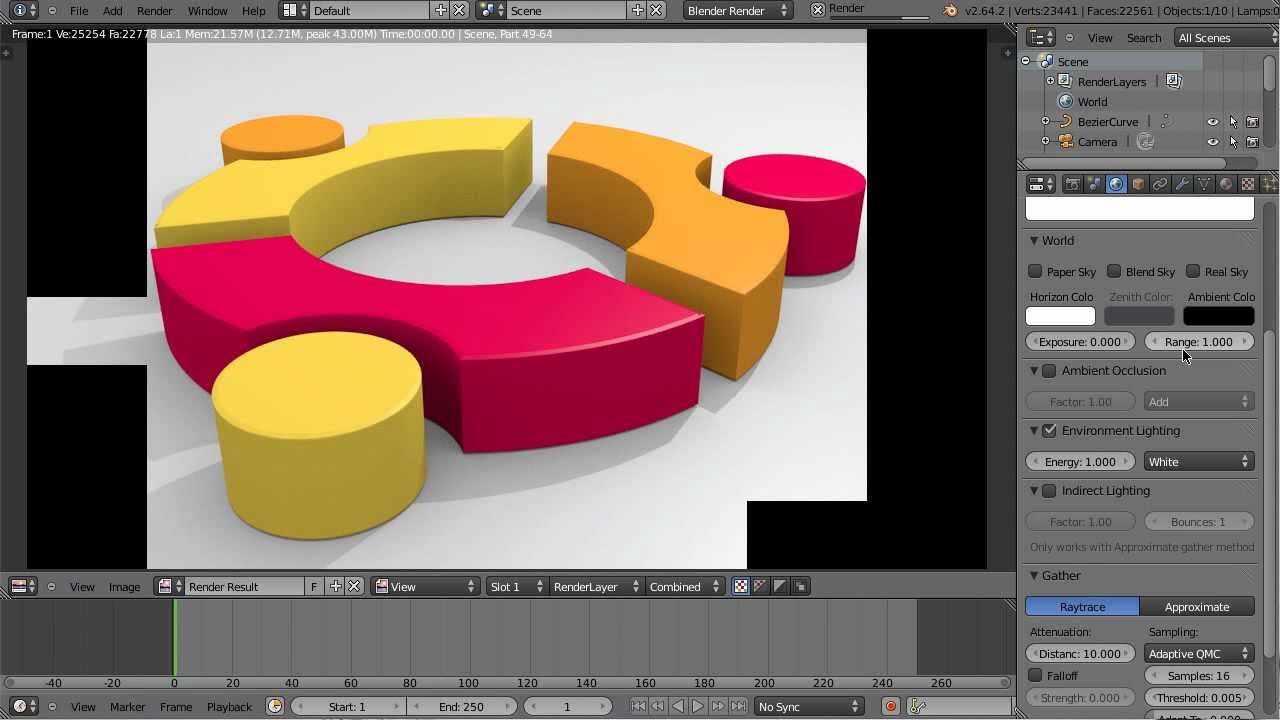
Task: Enable the Real Sky checkbox
Action: click(1193, 271)
